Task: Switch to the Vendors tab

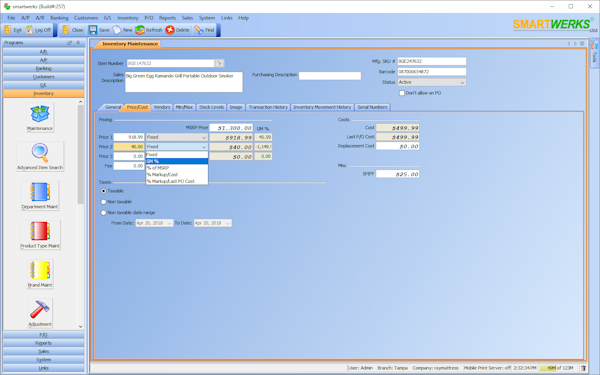Action: click(x=161, y=107)
